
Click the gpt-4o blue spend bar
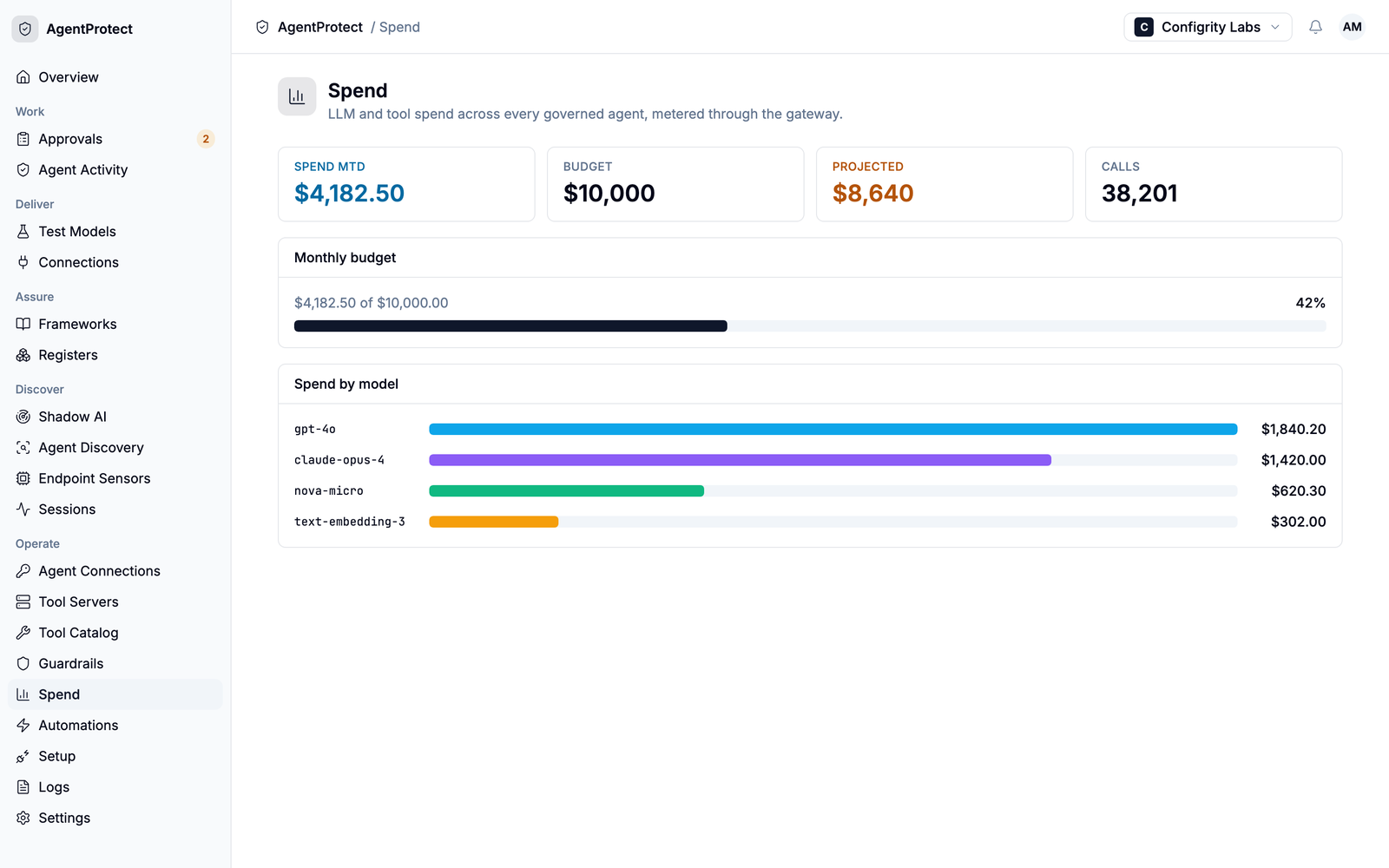833,429
